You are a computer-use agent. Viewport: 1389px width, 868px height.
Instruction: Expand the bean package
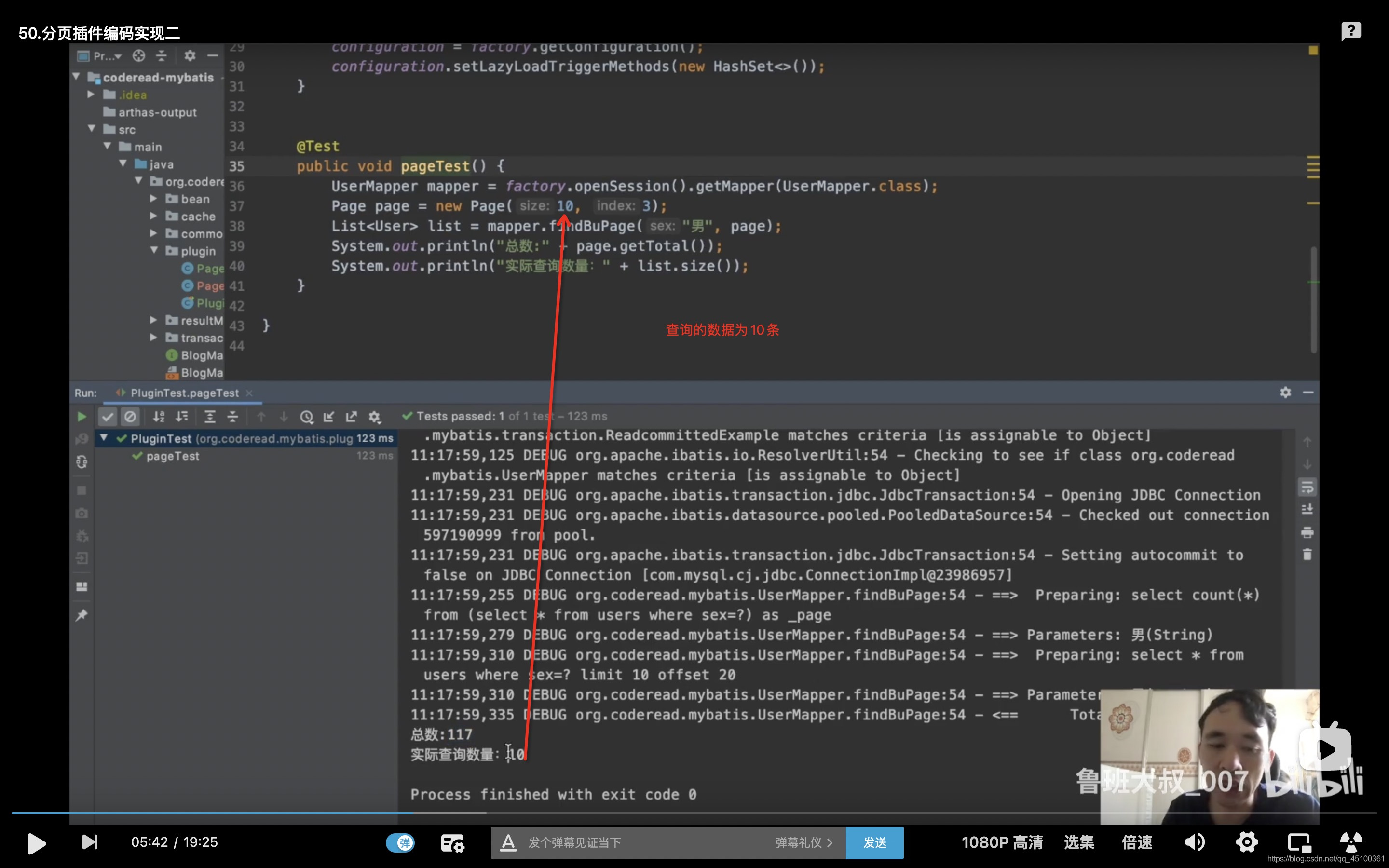click(x=153, y=199)
